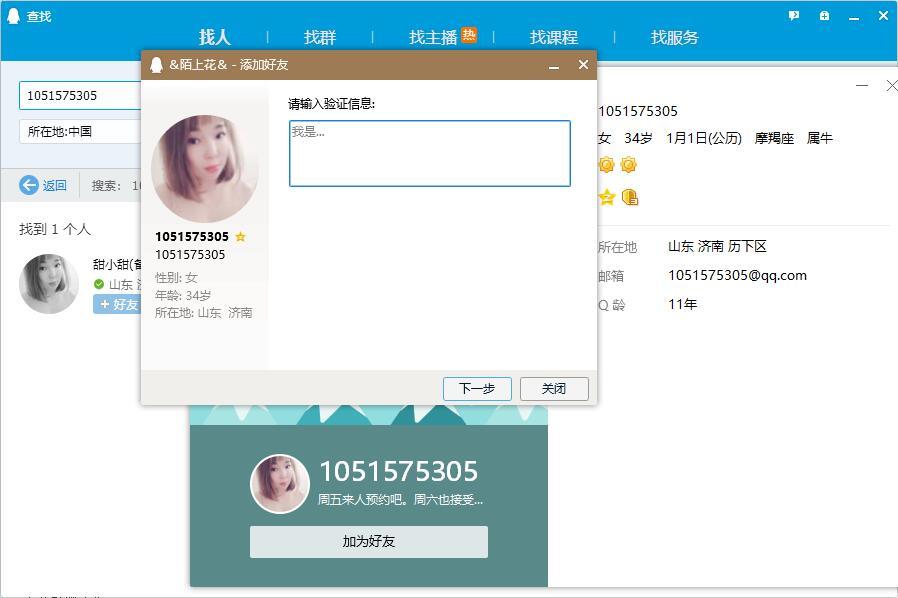This screenshot has height=598, width=898.
Task: Click the round avatar on the teal profile card
Action: 280,484
